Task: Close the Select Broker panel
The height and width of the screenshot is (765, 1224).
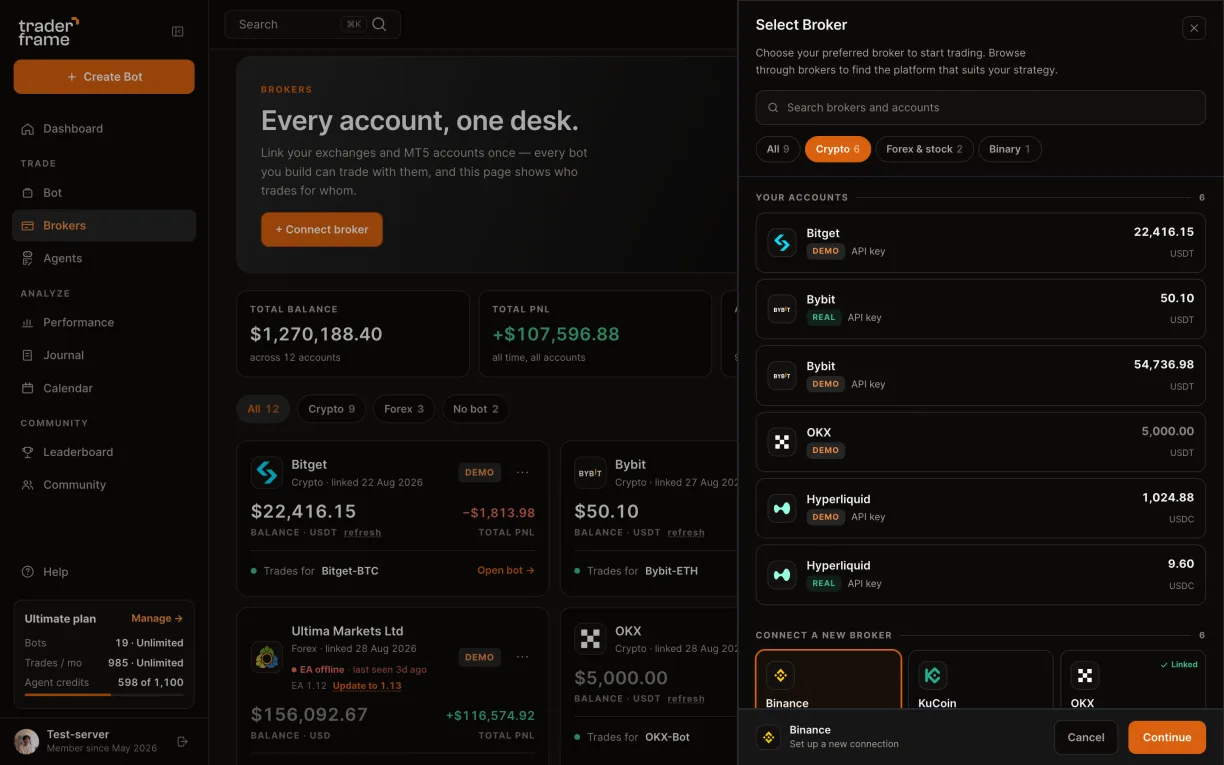Action: (x=1194, y=29)
